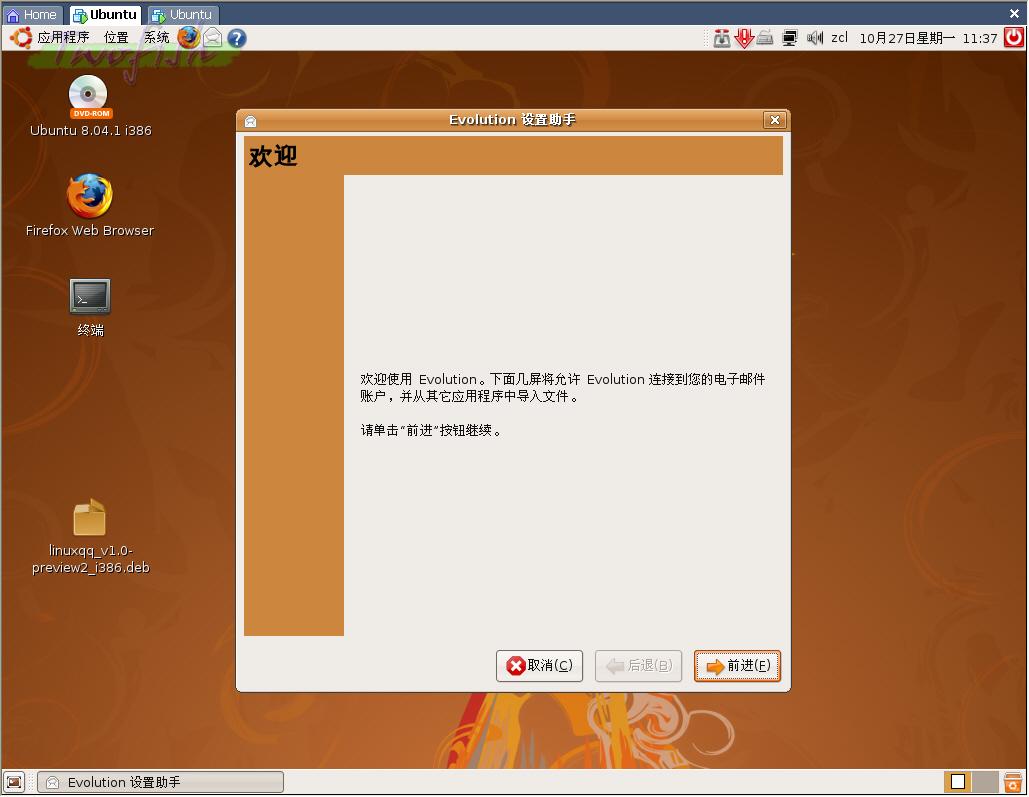Image resolution: width=1029 pixels, height=797 pixels.
Task: Select the active bold Ubuntu tab
Action: (x=106, y=14)
